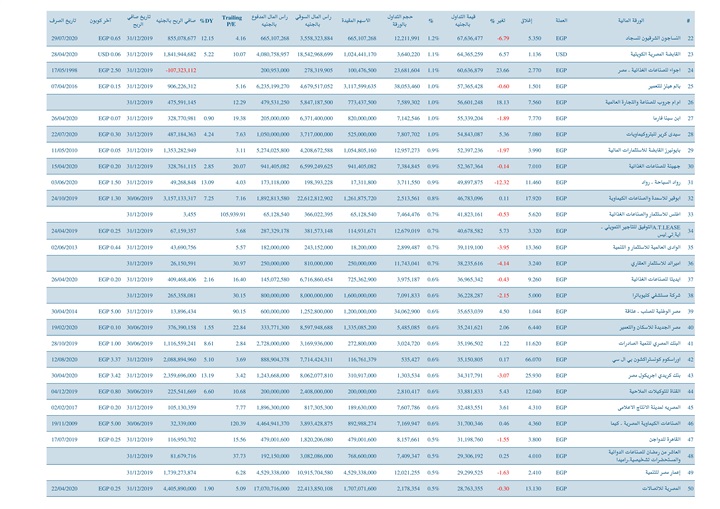720x509 pixels.
Task: Click listed shares '3,117,599,635'
Action: coord(360,86)
